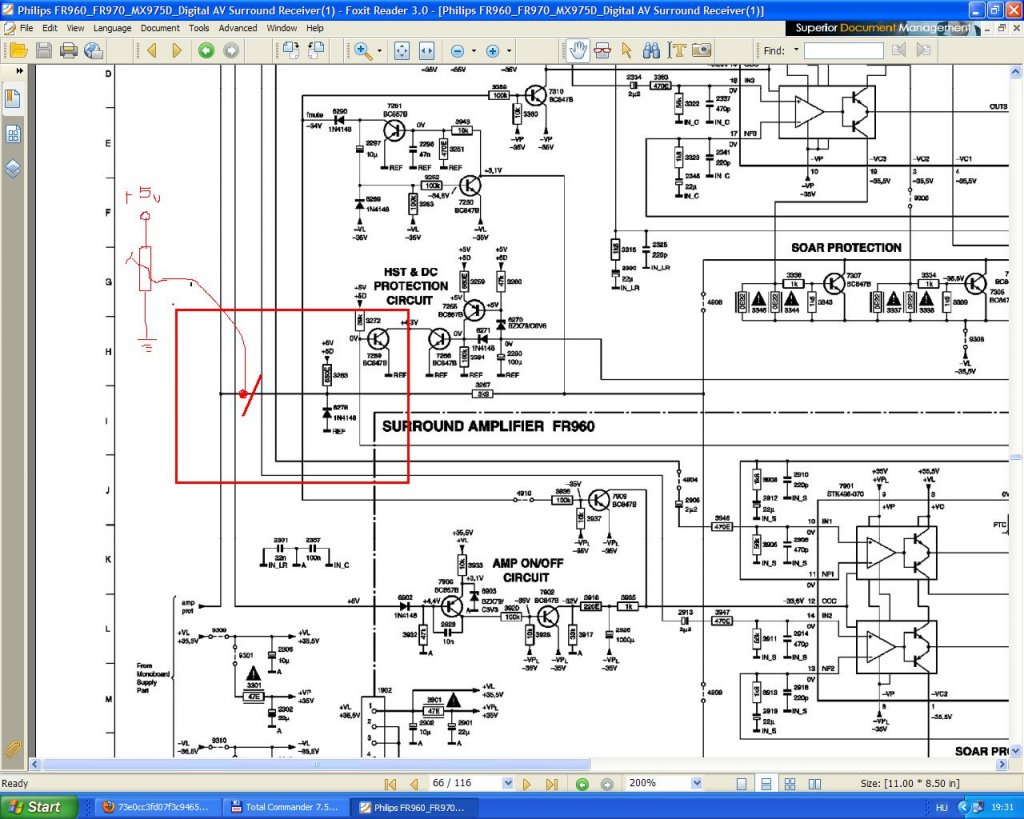Click the Fit Page icon
The image size is (1024, 819).
point(402,50)
